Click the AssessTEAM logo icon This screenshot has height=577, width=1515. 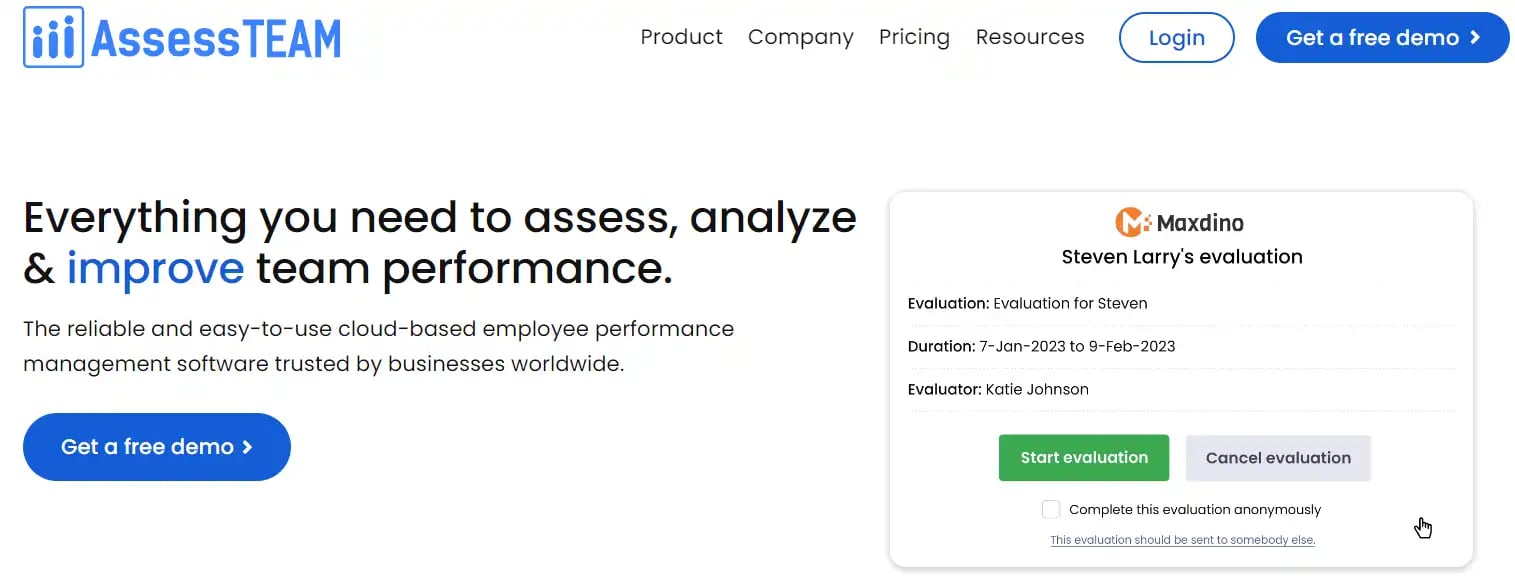pos(54,37)
